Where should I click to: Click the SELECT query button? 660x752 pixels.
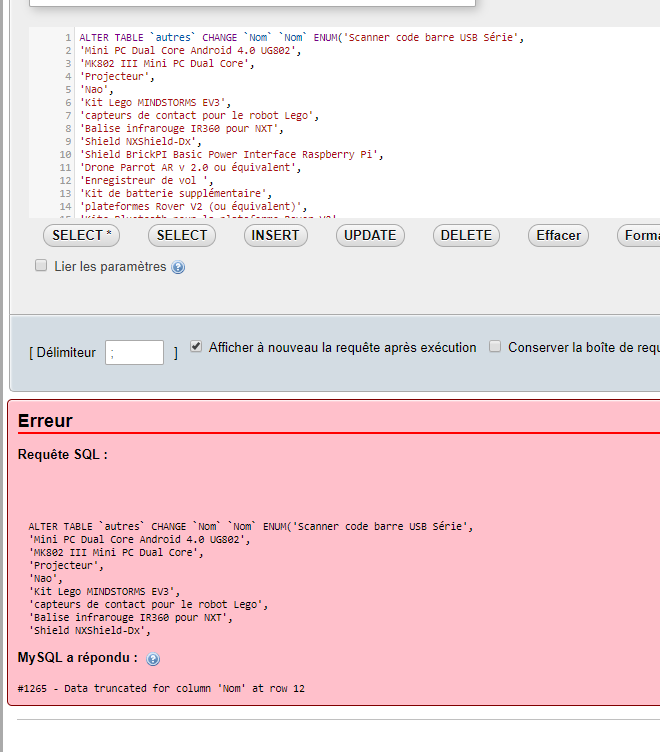(x=182, y=235)
